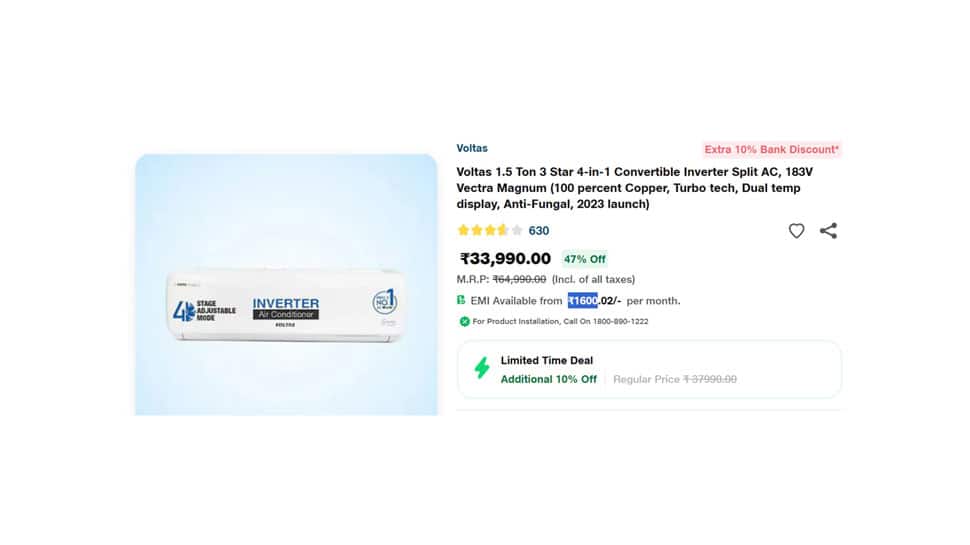Viewport: 970px width, 545px height.
Task: Click the star rating icons
Action: tap(490, 231)
